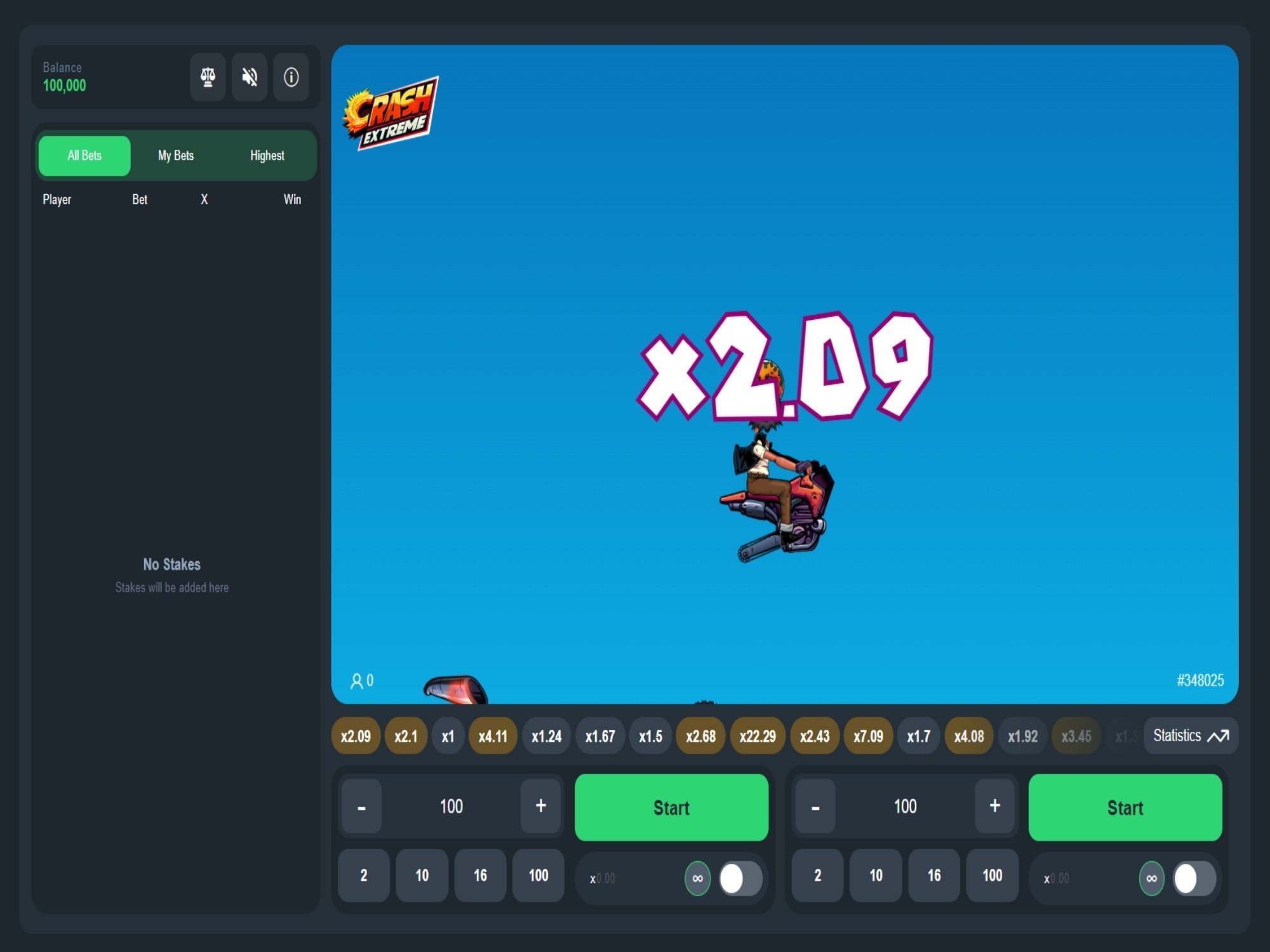Select the My Bets tab
This screenshot has width=1270, height=952.
176,155
